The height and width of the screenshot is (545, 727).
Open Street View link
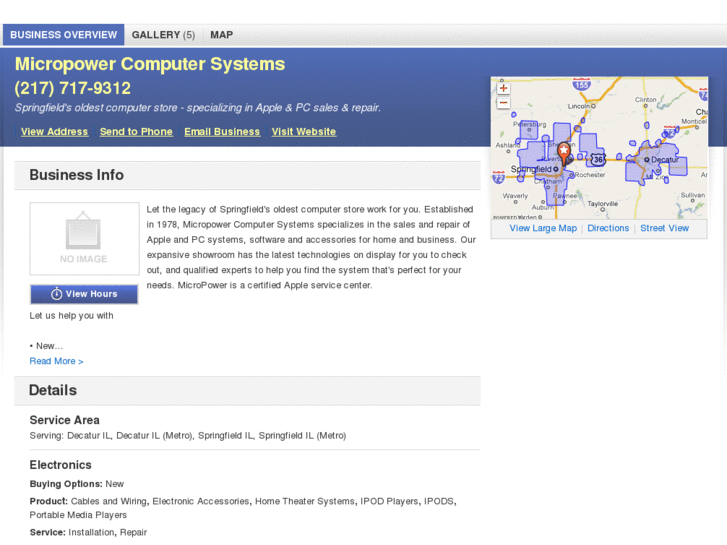(664, 228)
